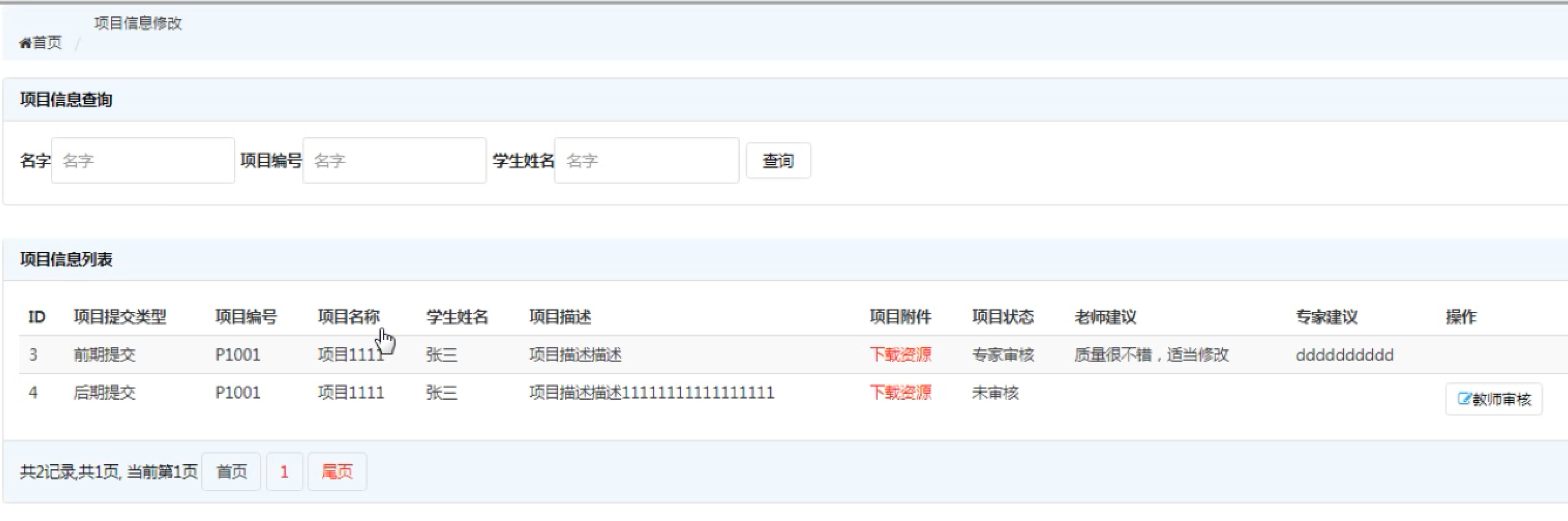Select page 1 in pagination
This screenshot has height=521, width=1568.
285,472
